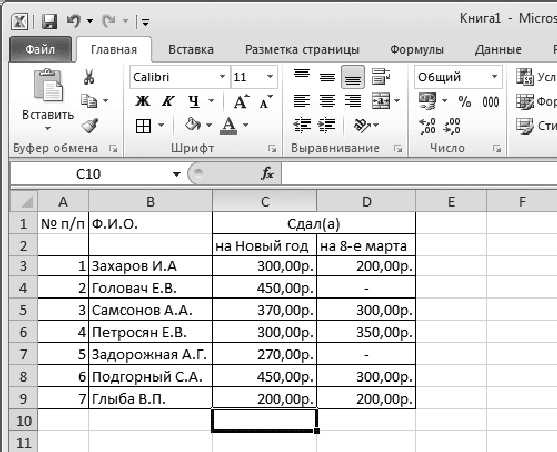Open the Общий number format dropdown
Screen dimensions: 557x452
pos(494,77)
